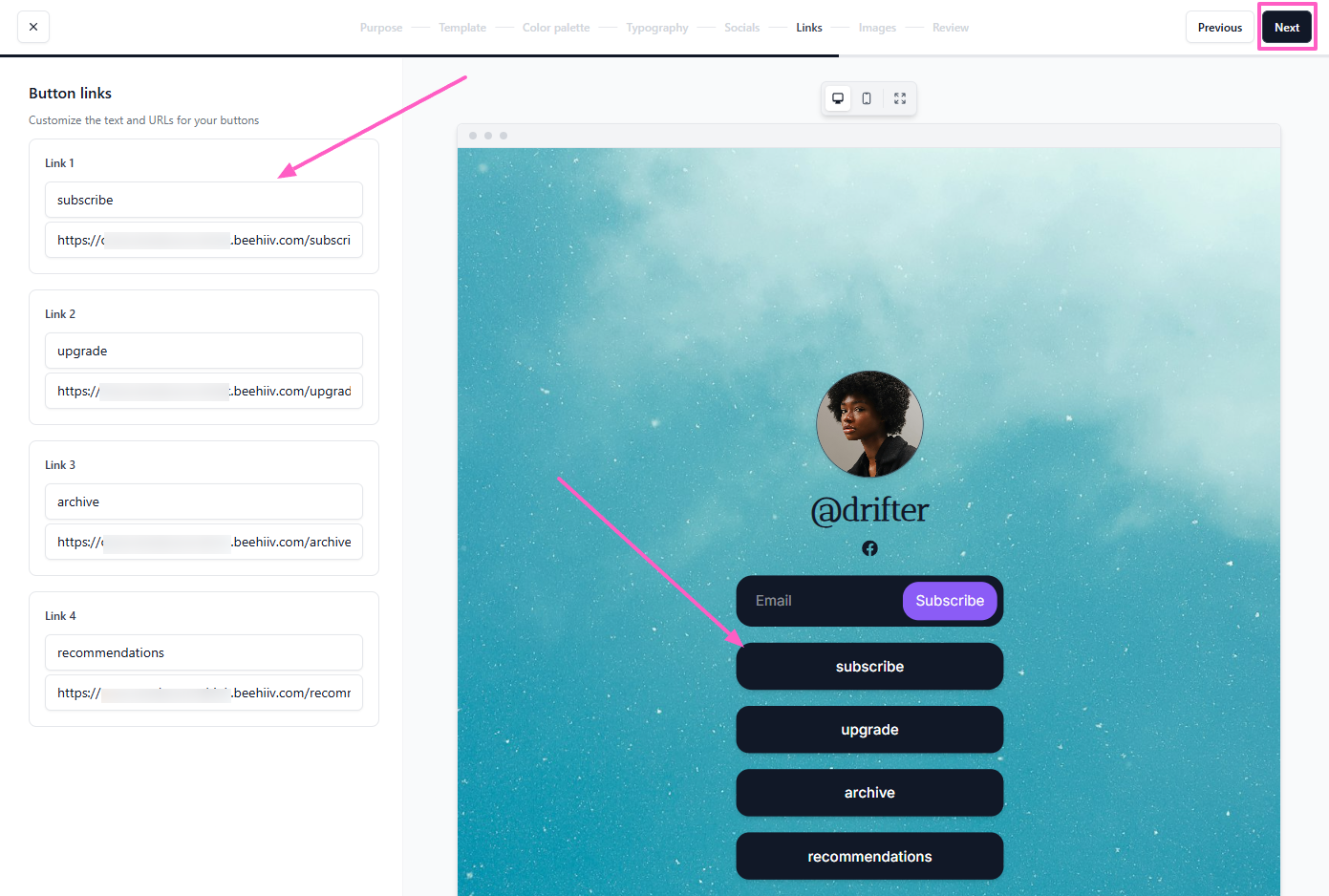The height and width of the screenshot is (896, 1329).
Task: Go to the Purpose step
Action: 380,28
